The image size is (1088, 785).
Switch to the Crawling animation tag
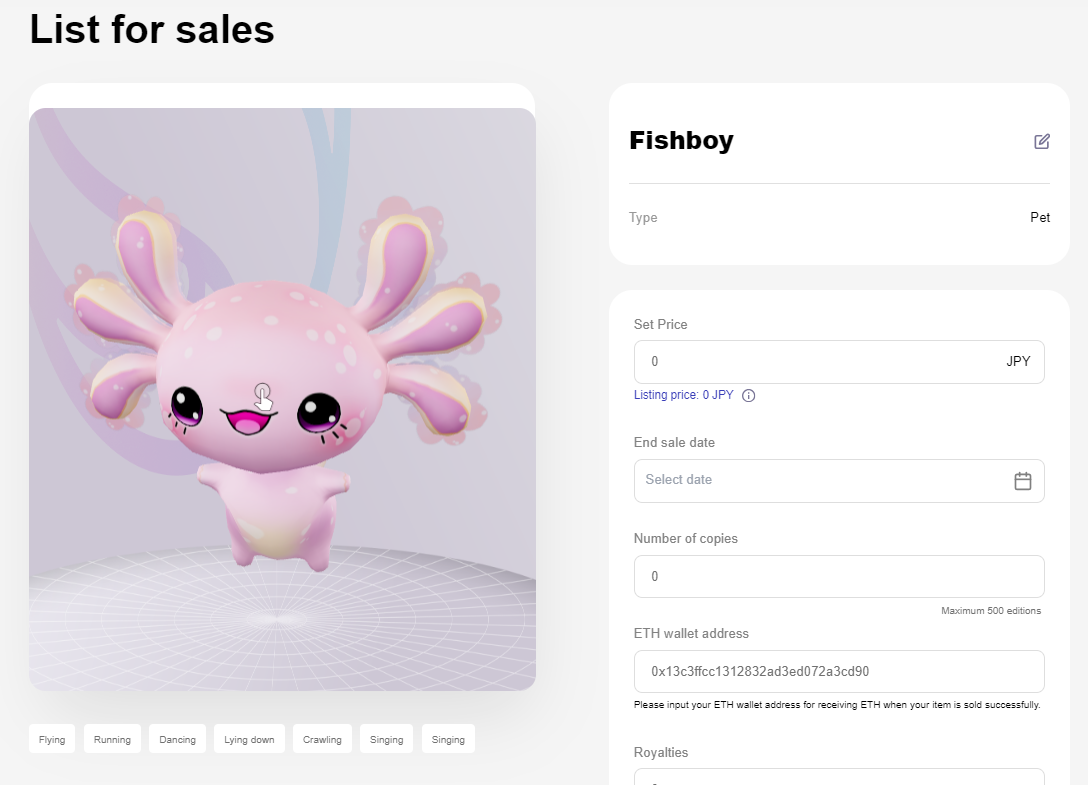pos(322,740)
